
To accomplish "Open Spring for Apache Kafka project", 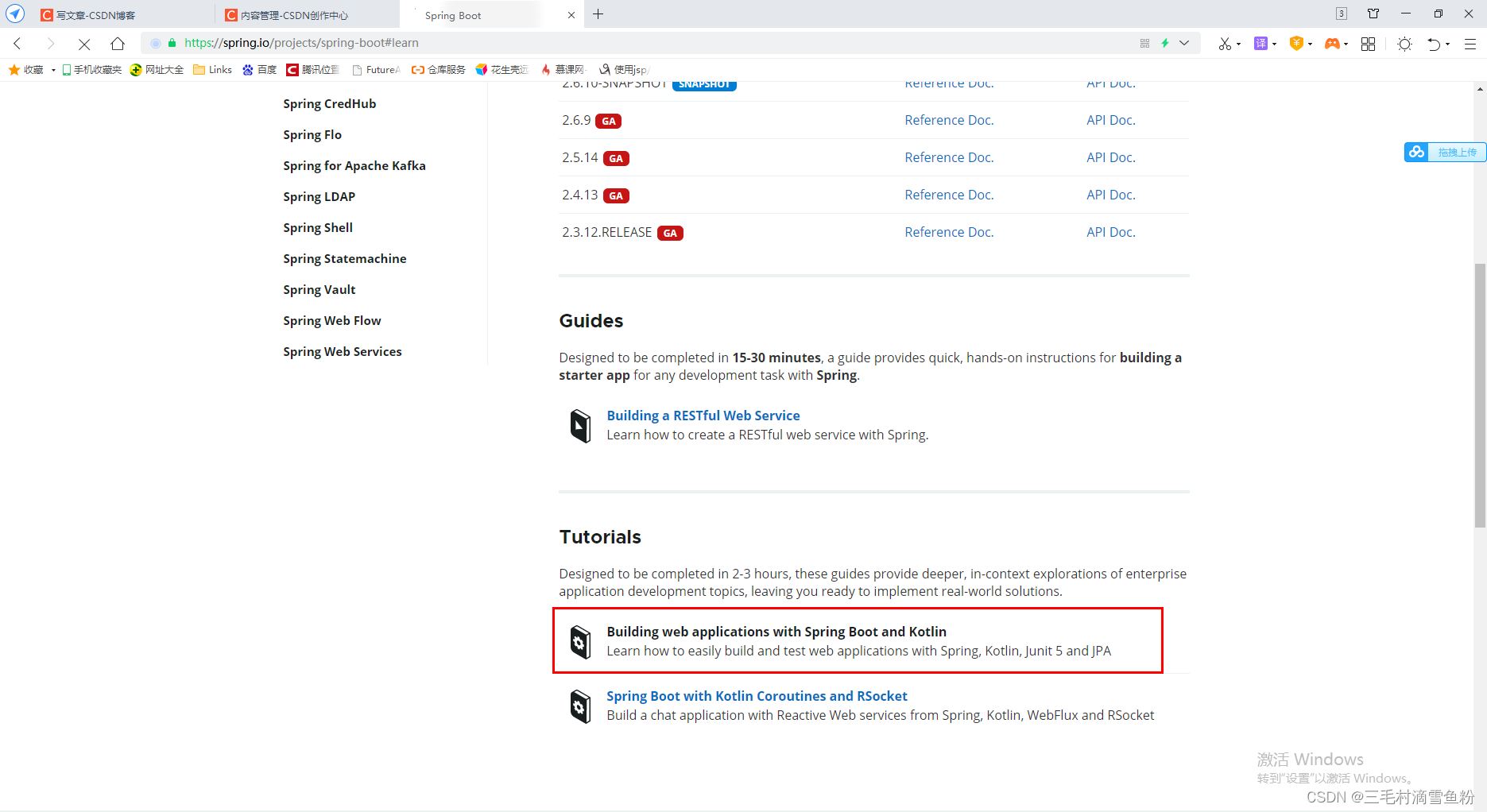I will pos(354,166).
